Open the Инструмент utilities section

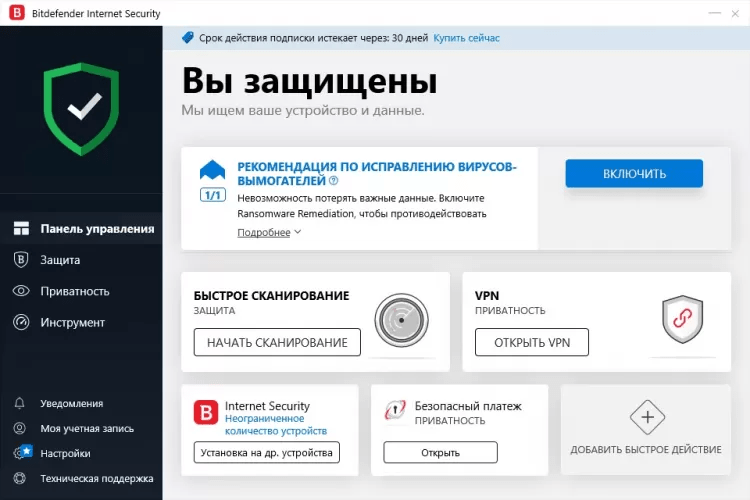(72, 322)
